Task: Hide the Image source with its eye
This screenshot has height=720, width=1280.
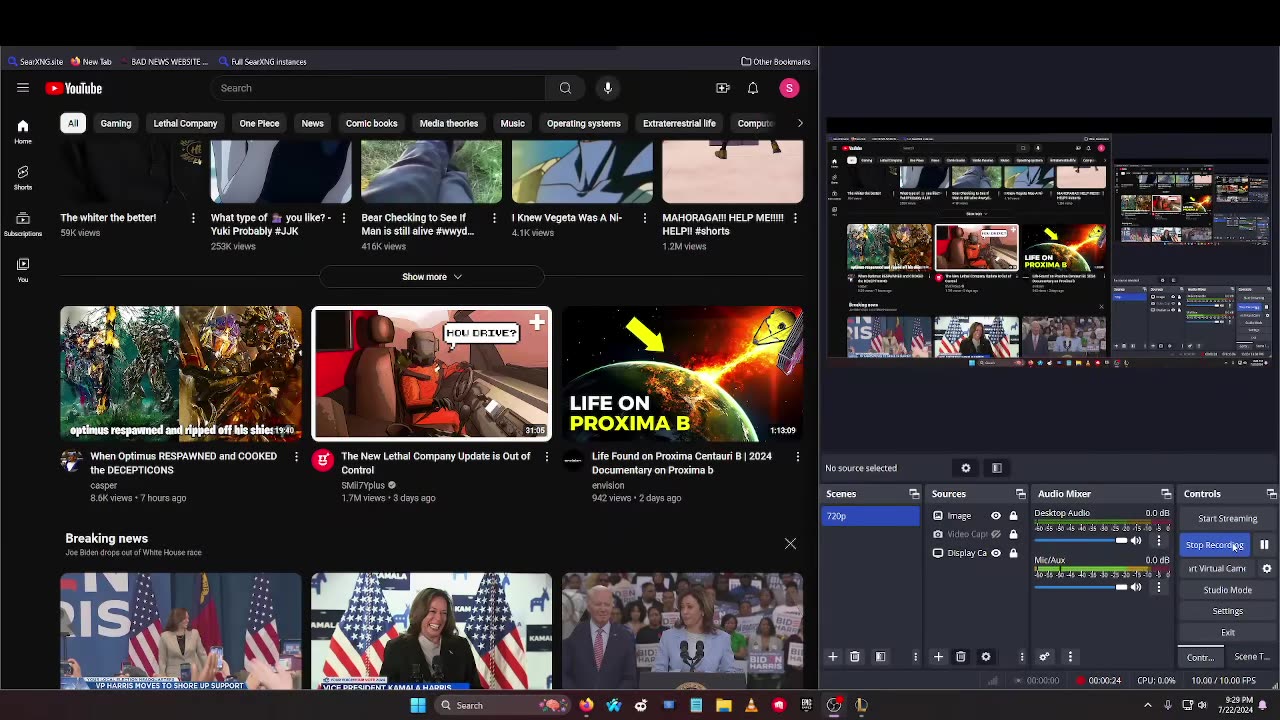Action: click(x=995, y=516)
